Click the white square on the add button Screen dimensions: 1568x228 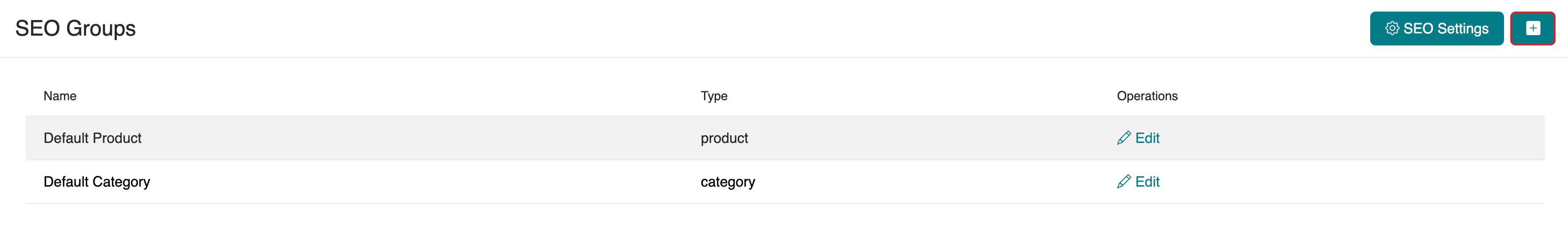(1533, 28)
